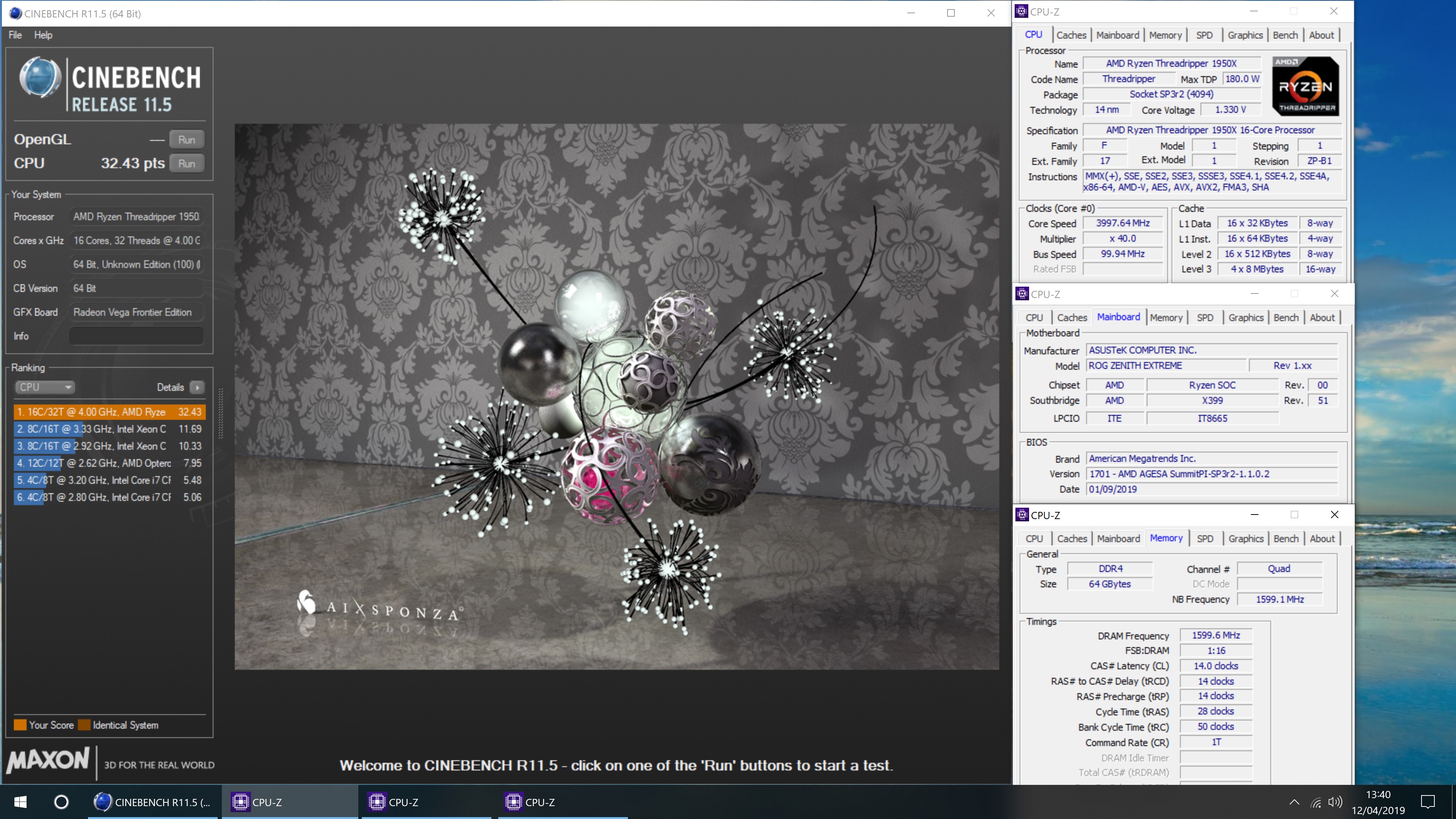The image size is (1456, 819).
Task: Switch bottom CPU-Z window to Bench tab
Action: [1286, 539]
